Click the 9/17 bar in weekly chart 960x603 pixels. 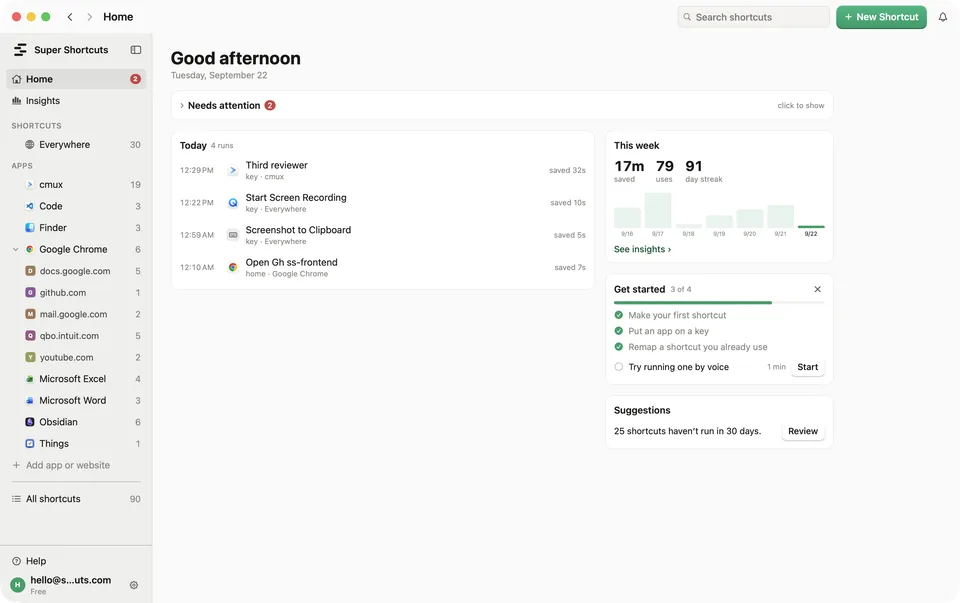(x=658, y=210)
